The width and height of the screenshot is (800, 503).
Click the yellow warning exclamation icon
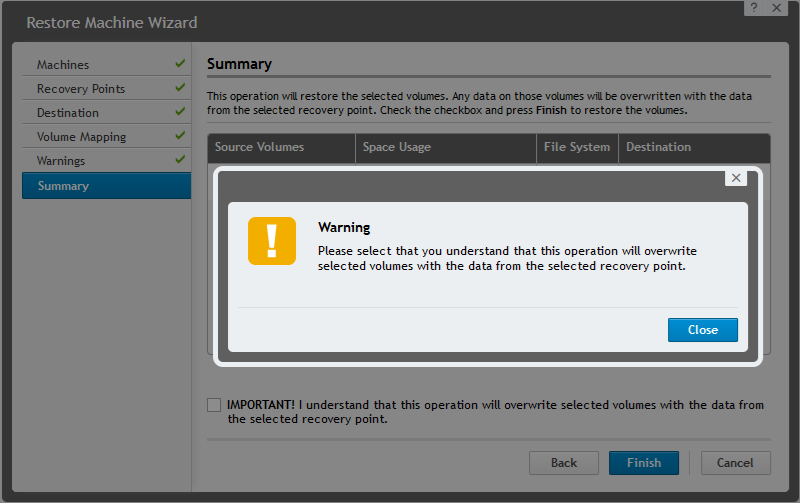coord(272,241)
